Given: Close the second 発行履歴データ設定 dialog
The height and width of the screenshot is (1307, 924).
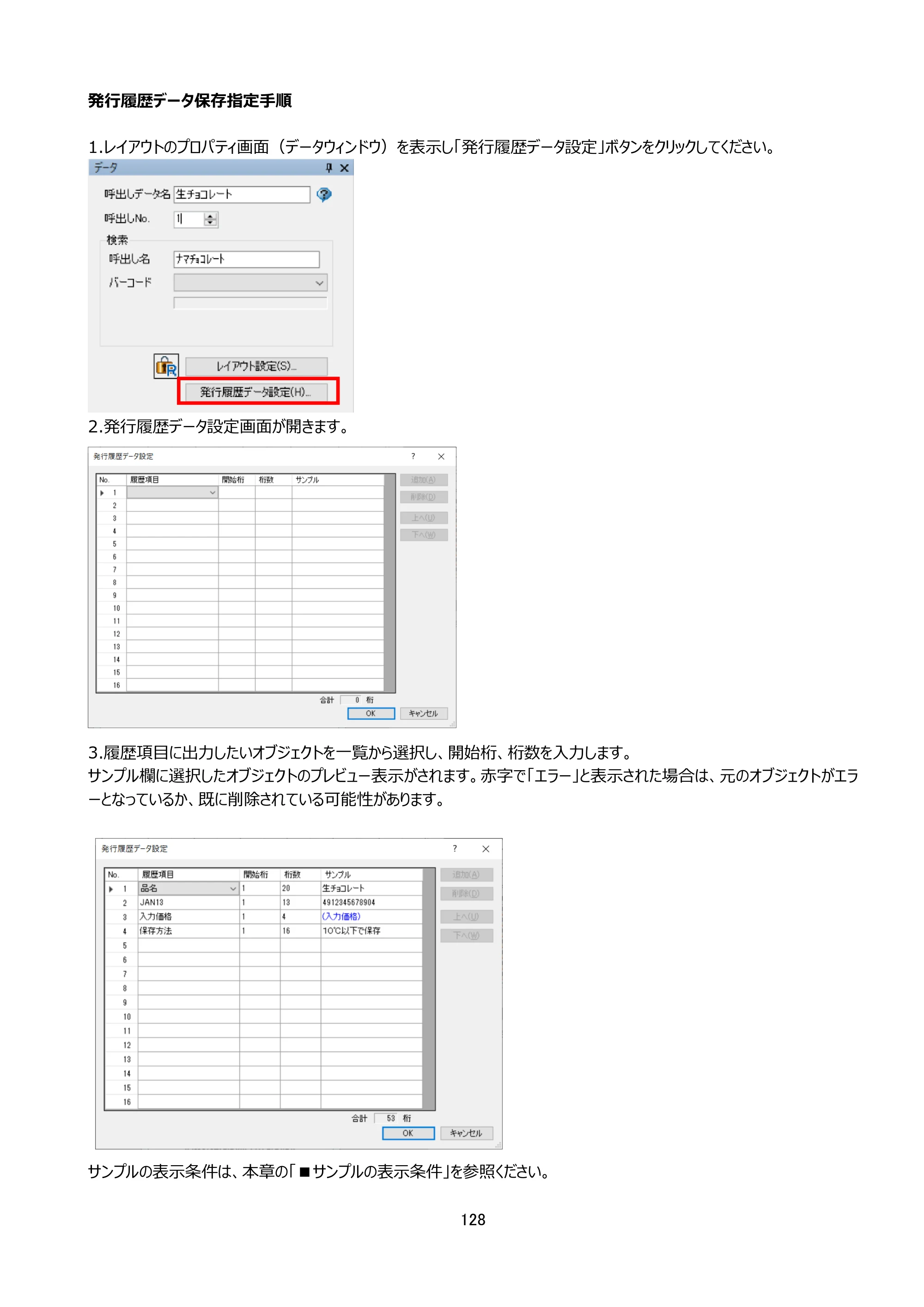Looking at the screenshot, I should (x=486, y=848).
